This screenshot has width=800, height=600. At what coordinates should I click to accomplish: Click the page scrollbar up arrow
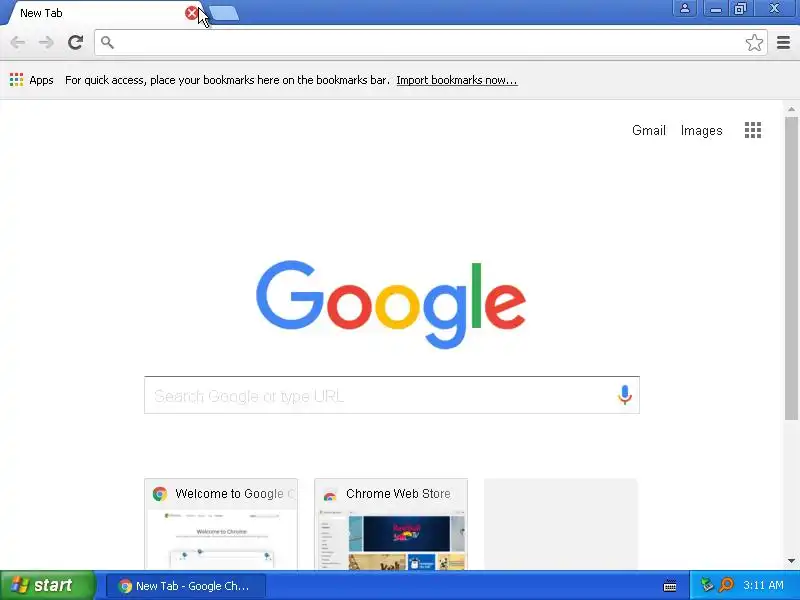[791, 109]
